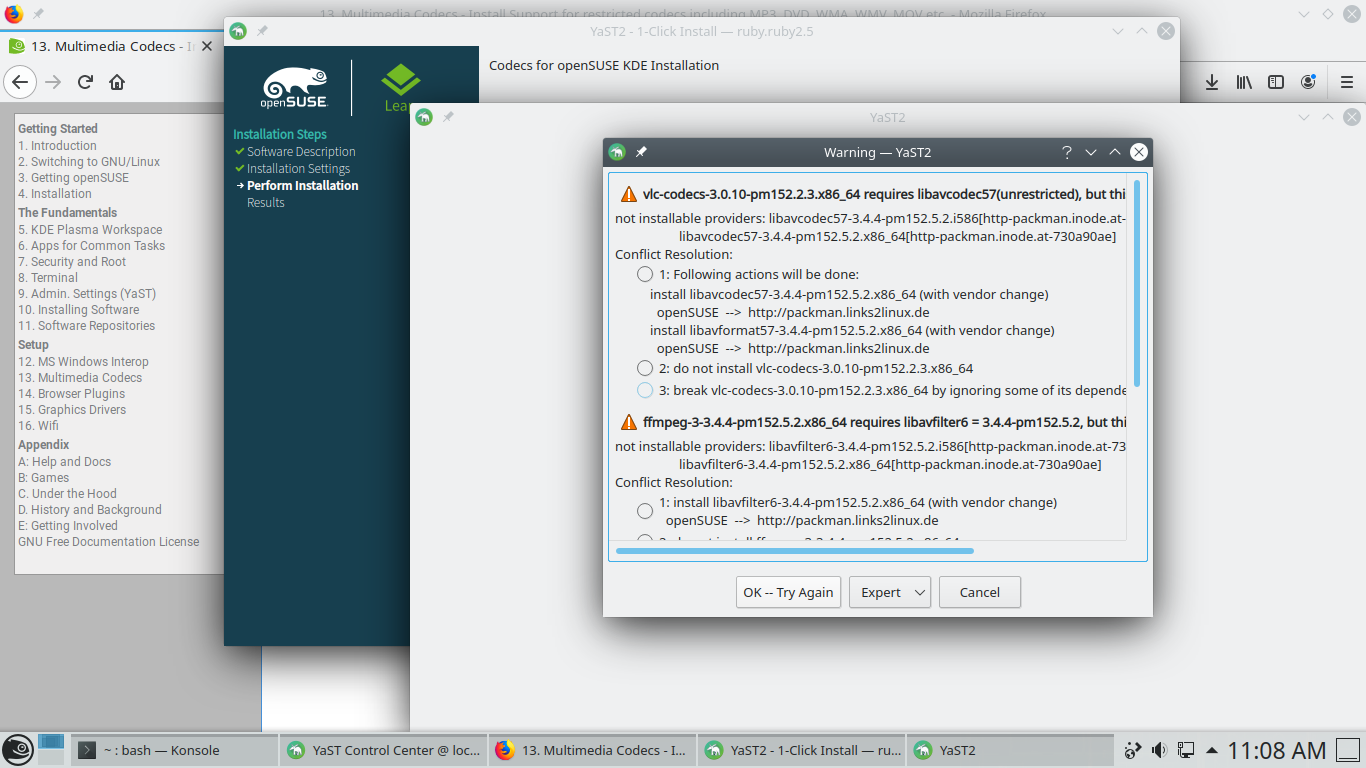Switch to YaST2 taskbar entry
This screenshot has width=1366, height=768.
pyautogui.click(x=1010, y=750)
